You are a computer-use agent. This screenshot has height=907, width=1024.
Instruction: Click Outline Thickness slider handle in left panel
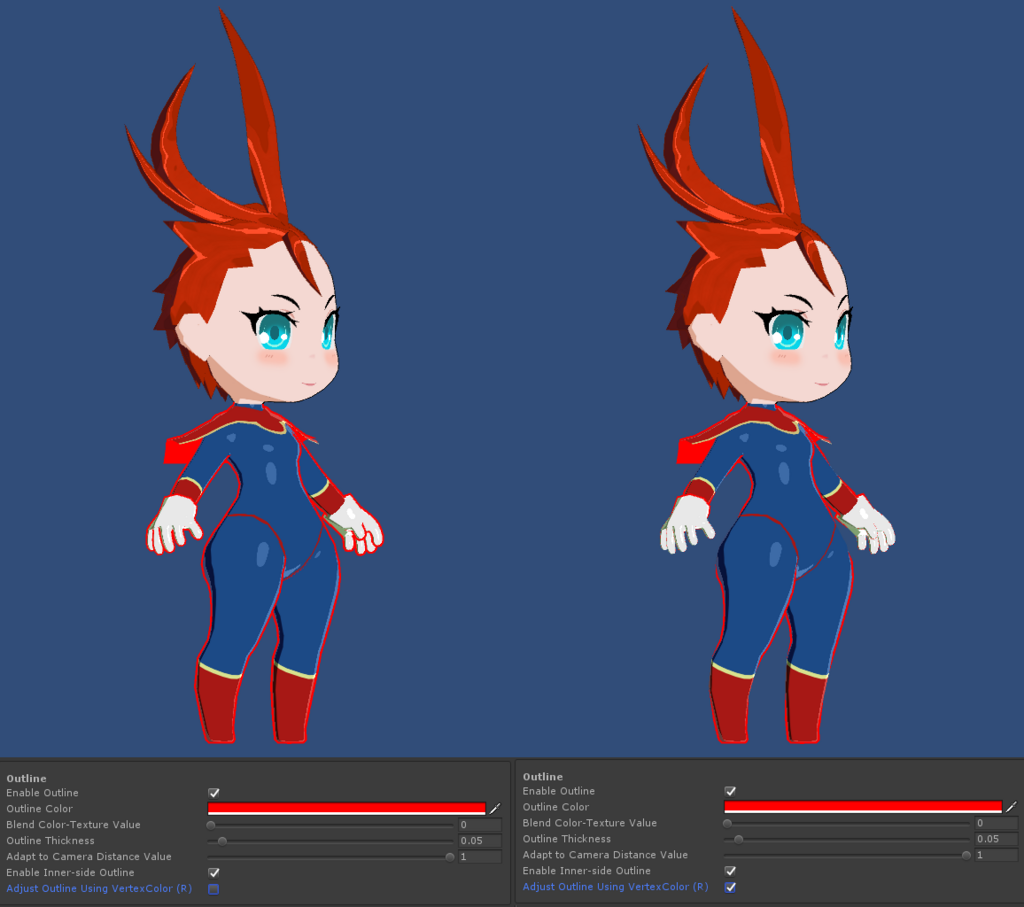pyautogui.click(x=222, y=840)
